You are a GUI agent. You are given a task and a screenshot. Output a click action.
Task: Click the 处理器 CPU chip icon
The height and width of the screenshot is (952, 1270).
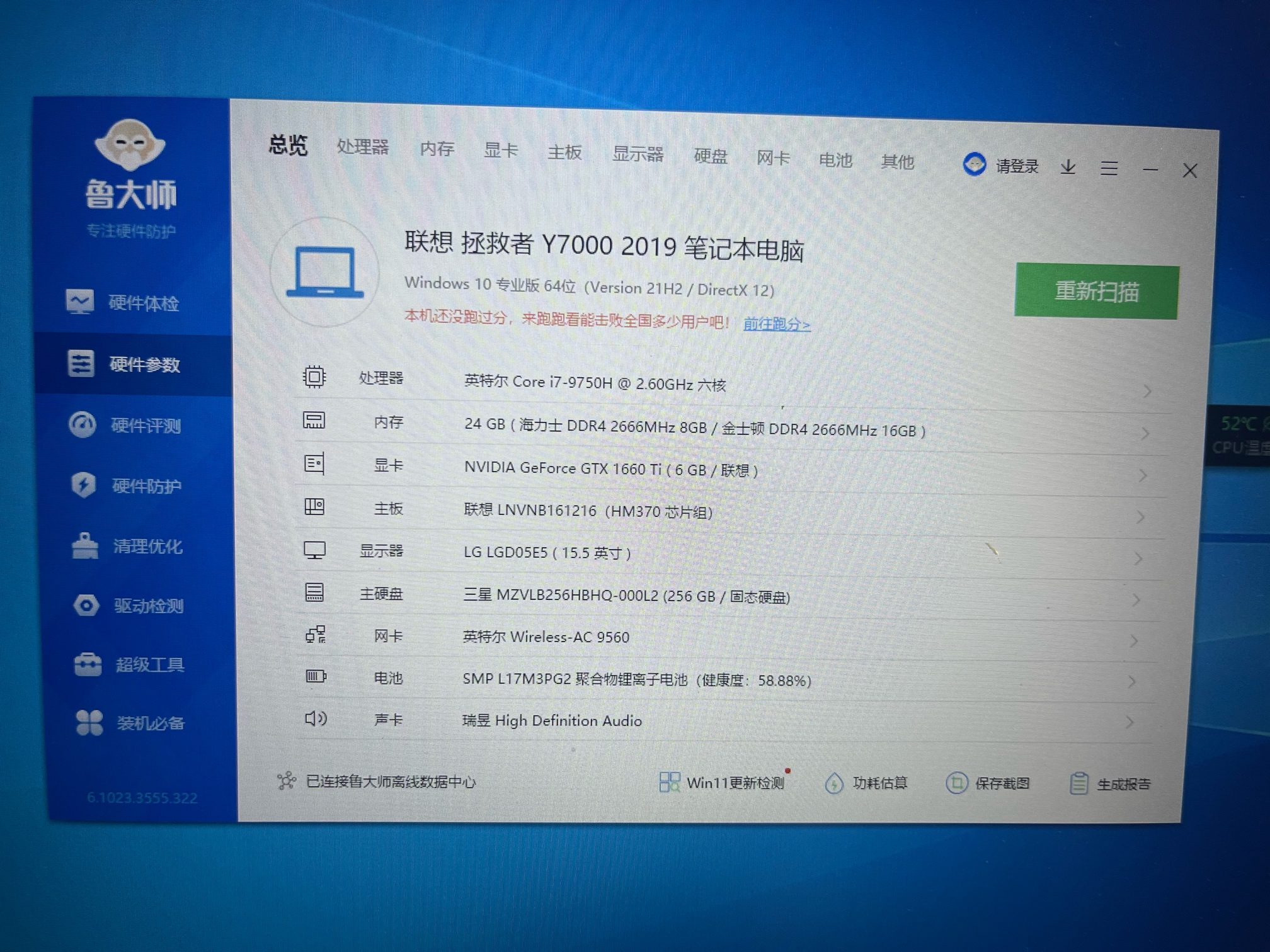pos(314,377)
